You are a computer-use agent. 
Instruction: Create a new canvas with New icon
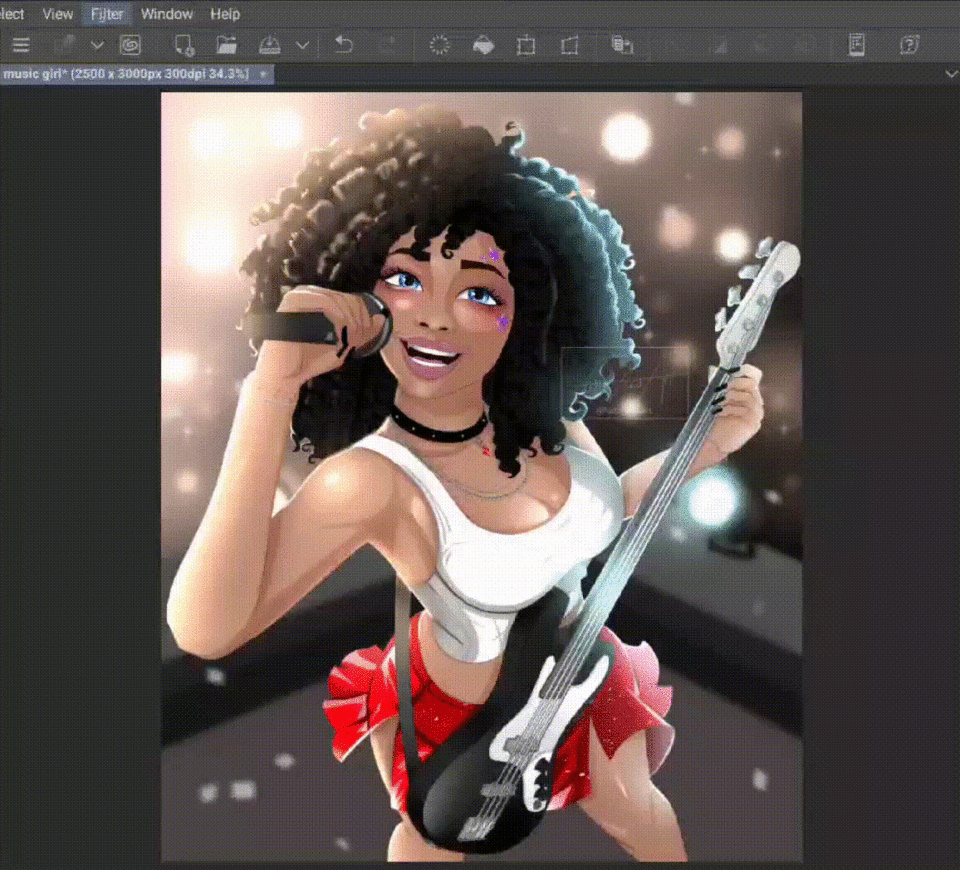coord(184,45)
